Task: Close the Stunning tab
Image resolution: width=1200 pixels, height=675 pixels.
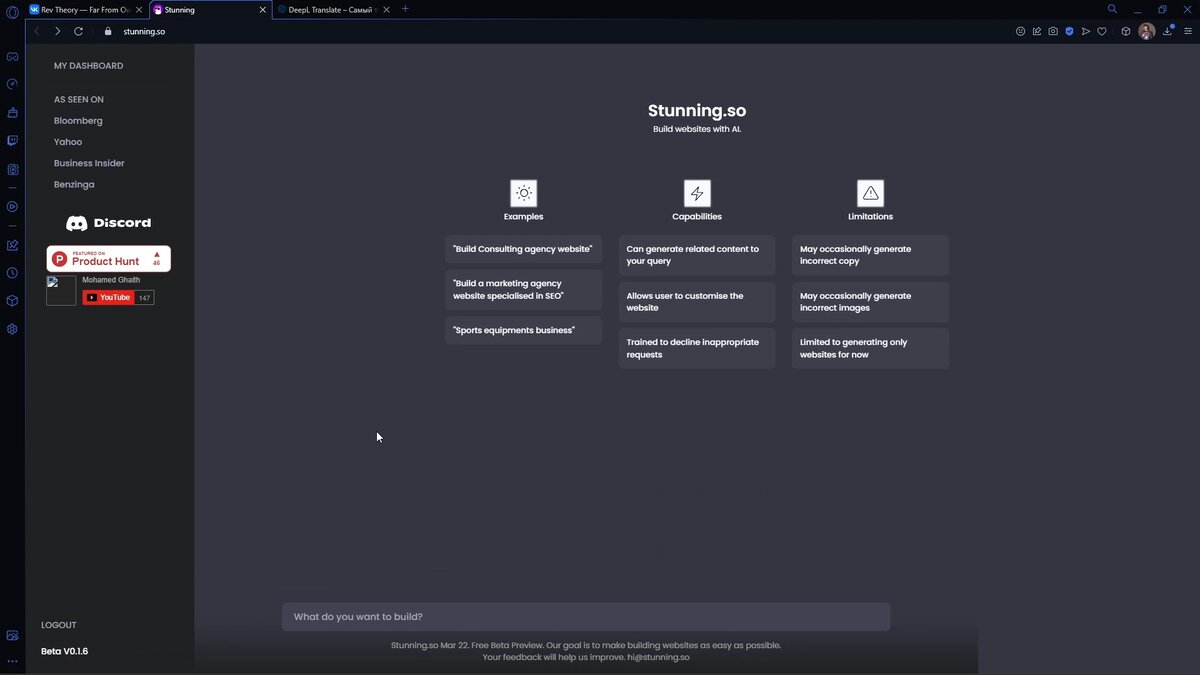Action: [x=263, y=9]
